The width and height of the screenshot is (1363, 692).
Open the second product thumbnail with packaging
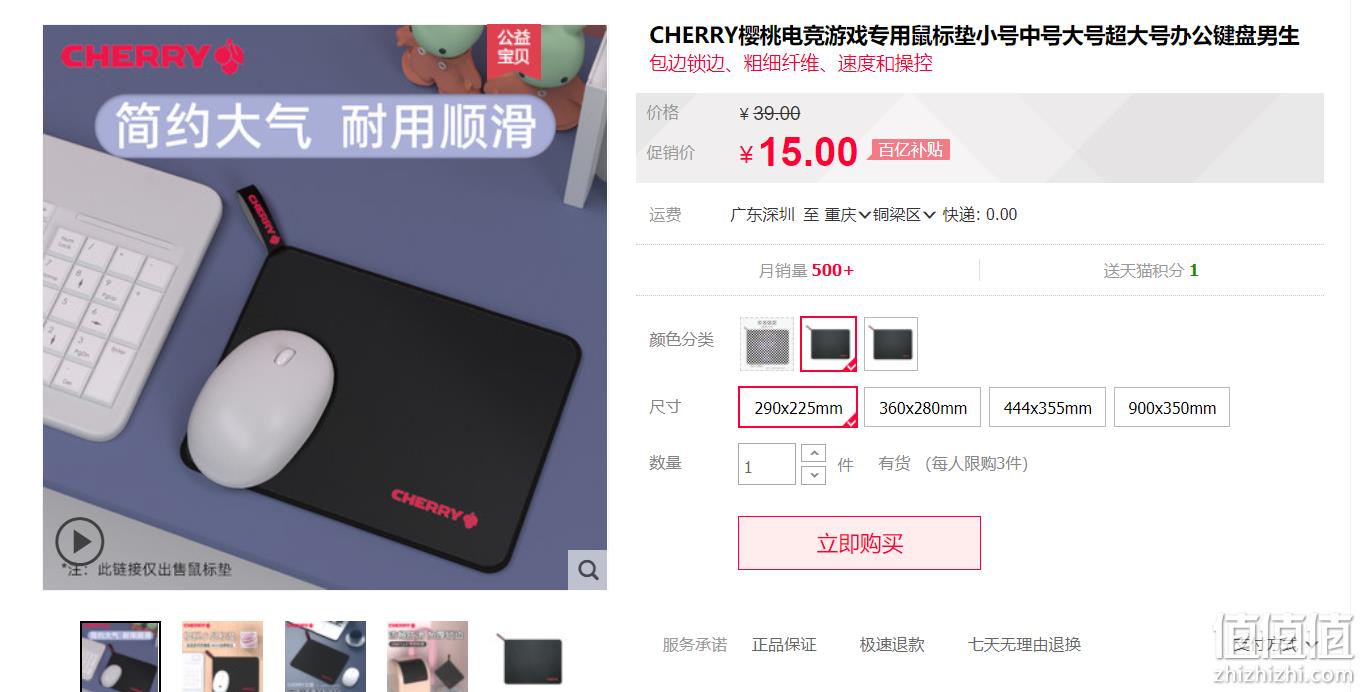coord(222,656)
